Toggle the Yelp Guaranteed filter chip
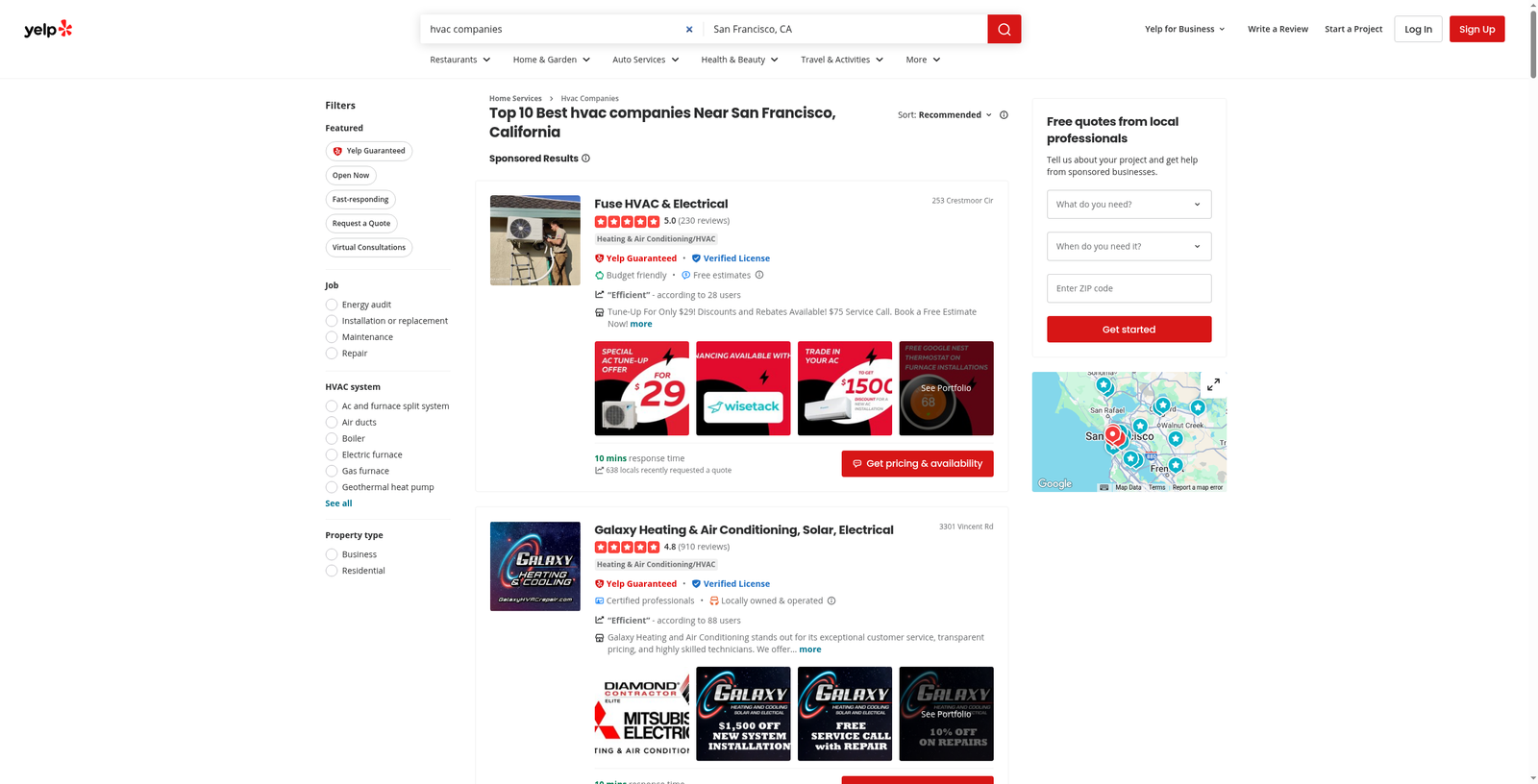This screenshot has height=784, width=1538. coord(369,151)
